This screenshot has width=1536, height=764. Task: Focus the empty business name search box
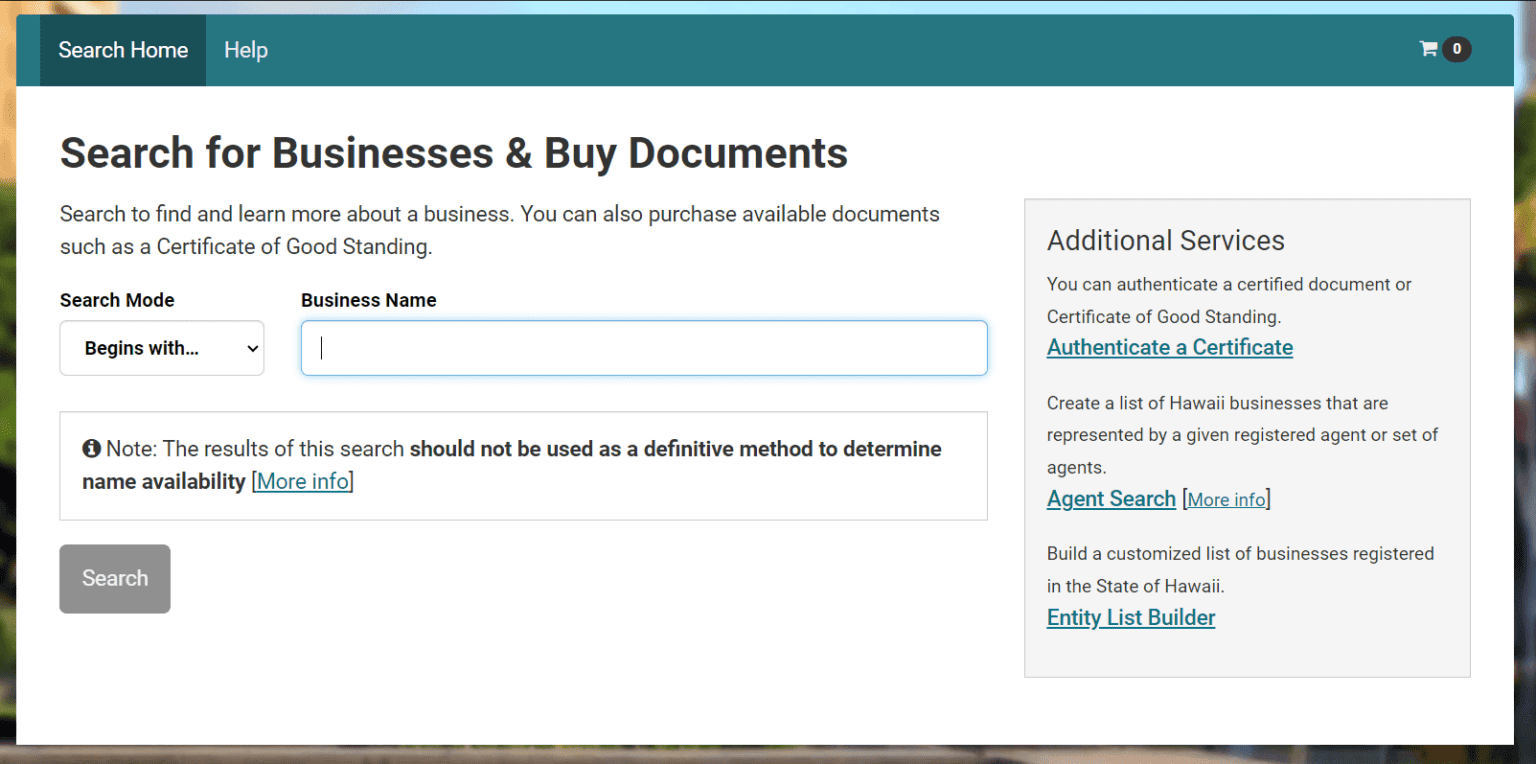click(x=643, y=348)
